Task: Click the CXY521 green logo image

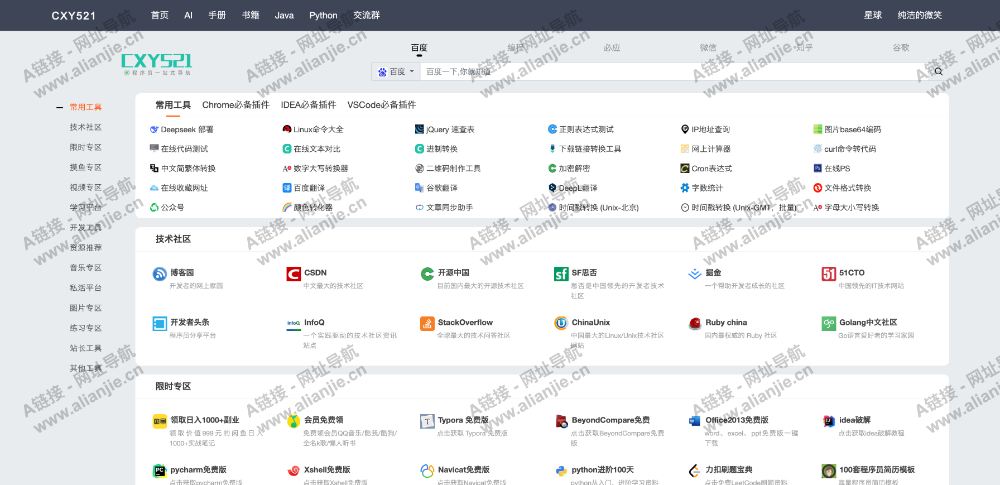Action: (x=157, y=64)
